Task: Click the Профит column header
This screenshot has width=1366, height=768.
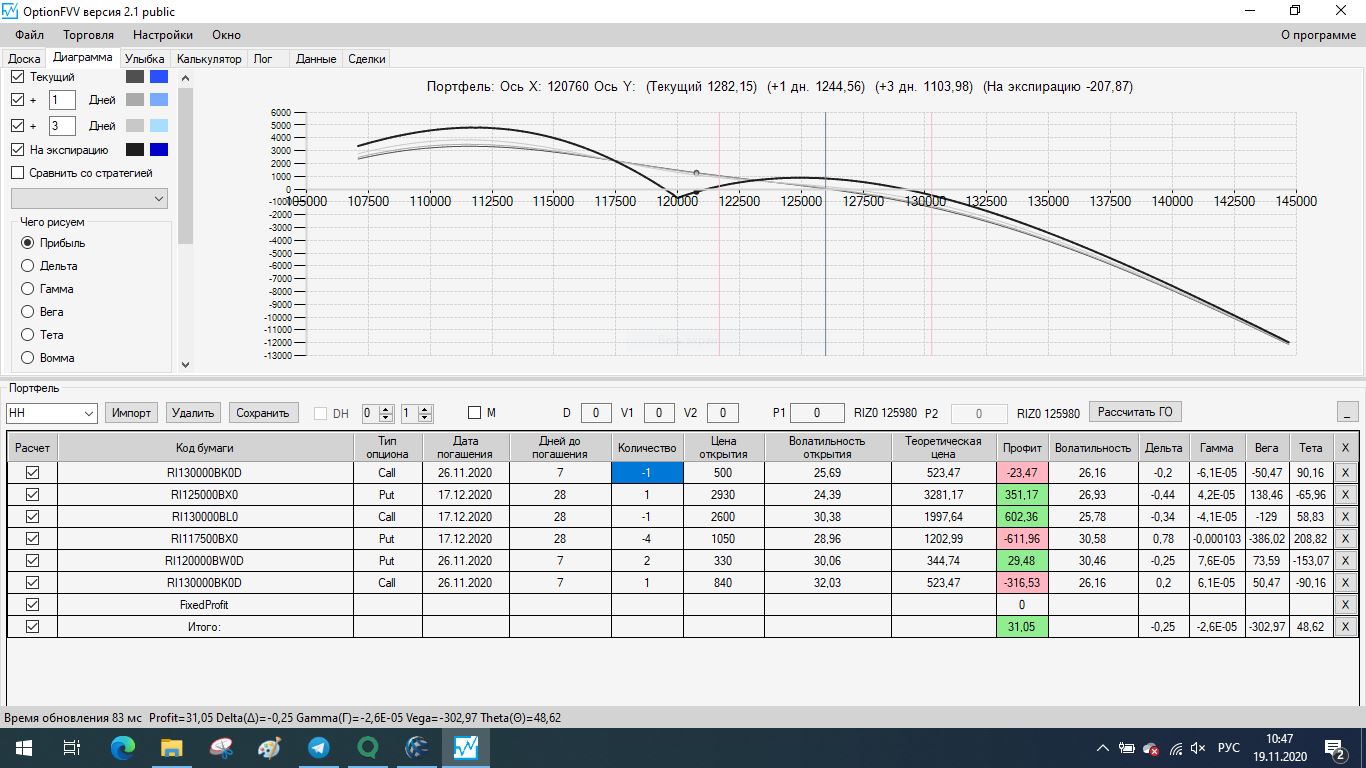Action: pyautogui.click(x=1022, y=448)
